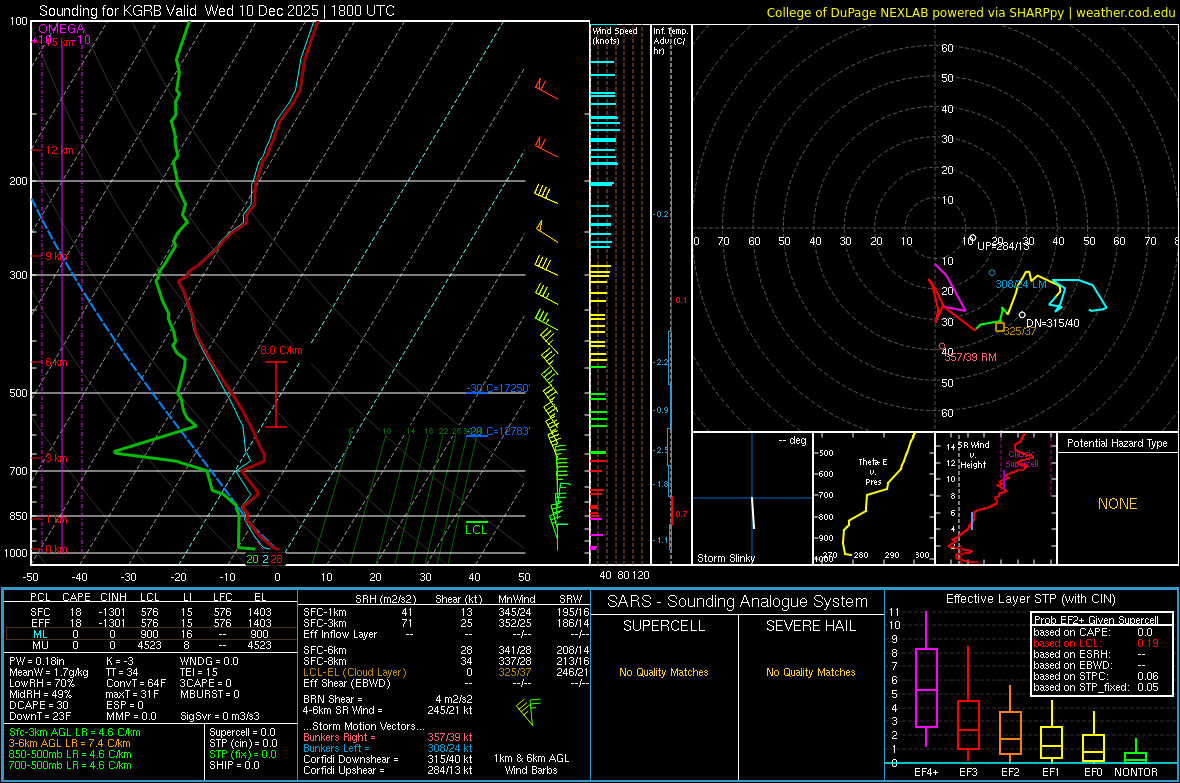
Task: Click 'BRN Shear = 4 m2/s2'
Action: tap(388, 699)
